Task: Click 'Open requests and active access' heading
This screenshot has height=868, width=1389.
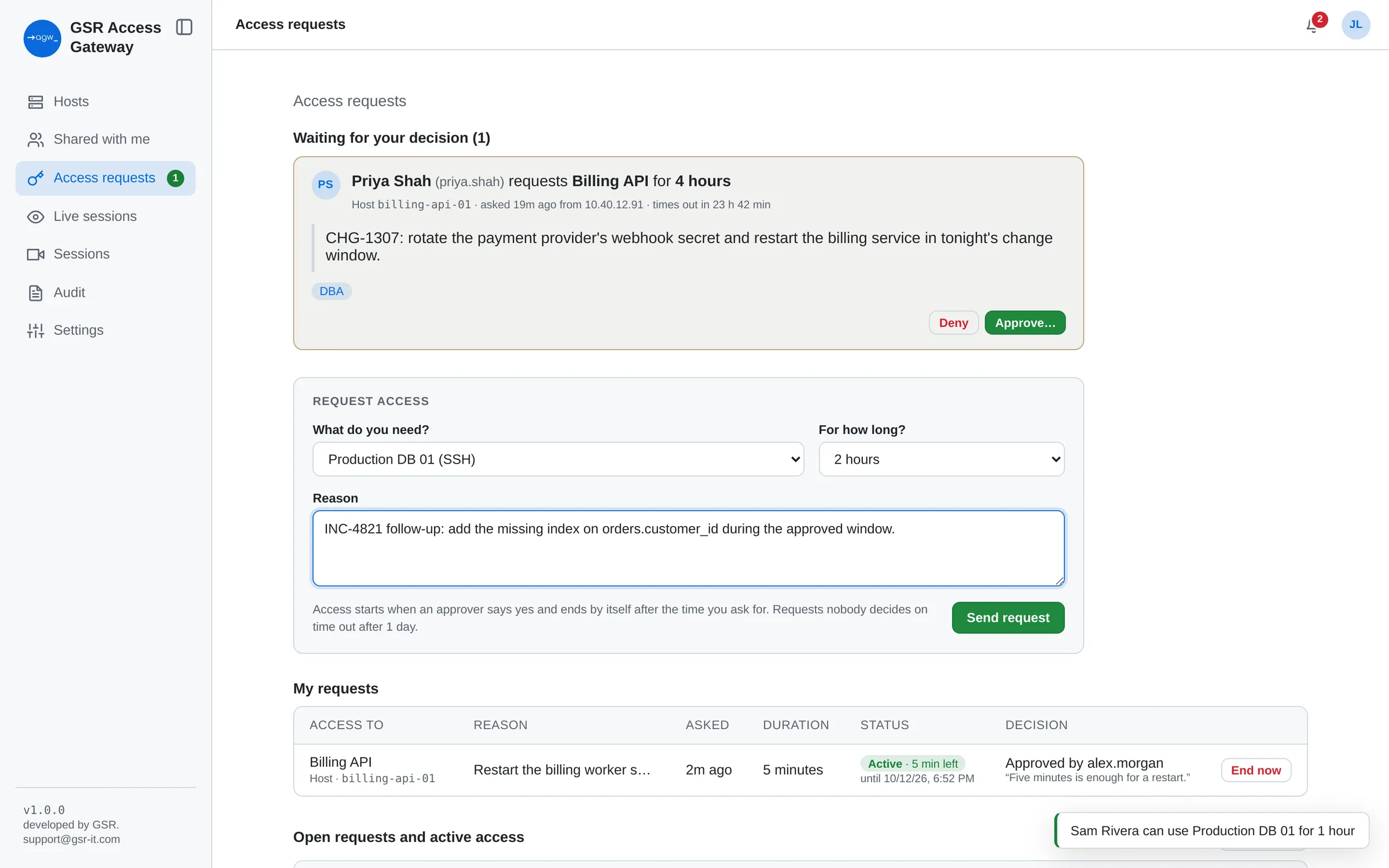Action: 409,837
